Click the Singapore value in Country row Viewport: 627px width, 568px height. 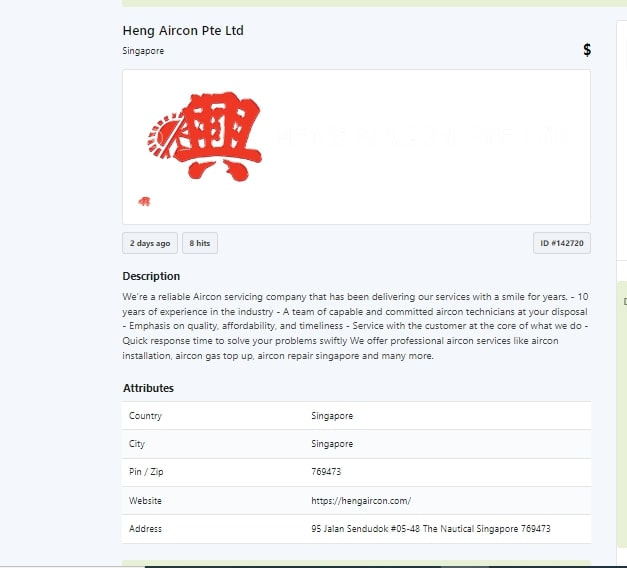[332, 416]
